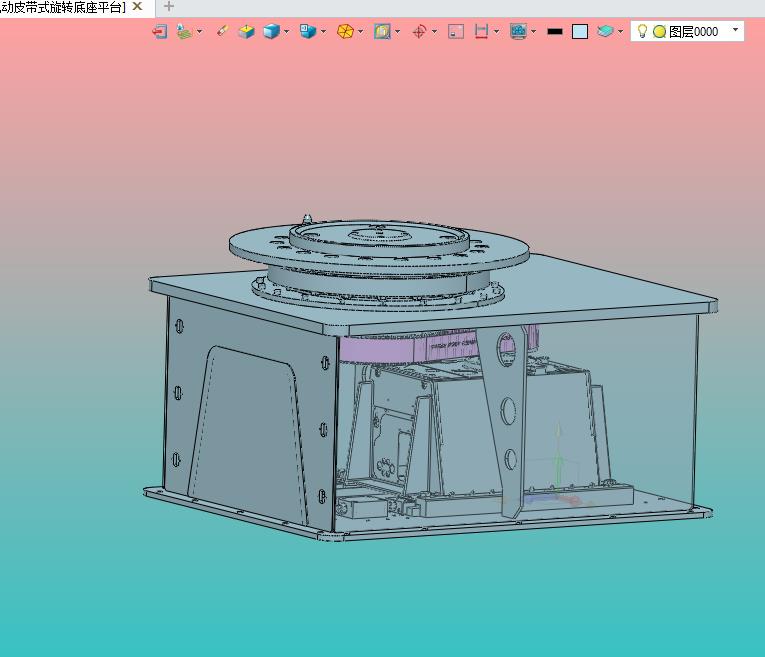The height and width of the screenshot is (657, 765).
Task: Click the blue cube view orientation icon
Action: tap(307, 32)
